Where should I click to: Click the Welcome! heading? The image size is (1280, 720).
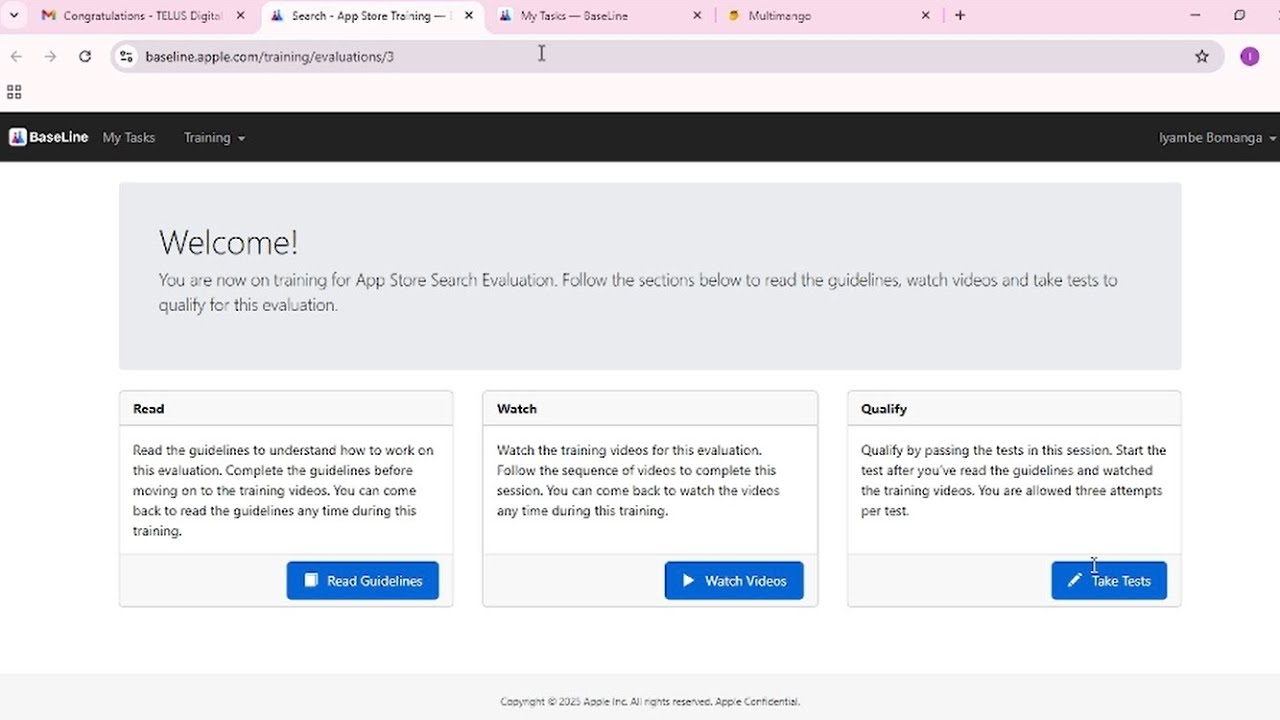pyautogui.click(x=228, y=242)
